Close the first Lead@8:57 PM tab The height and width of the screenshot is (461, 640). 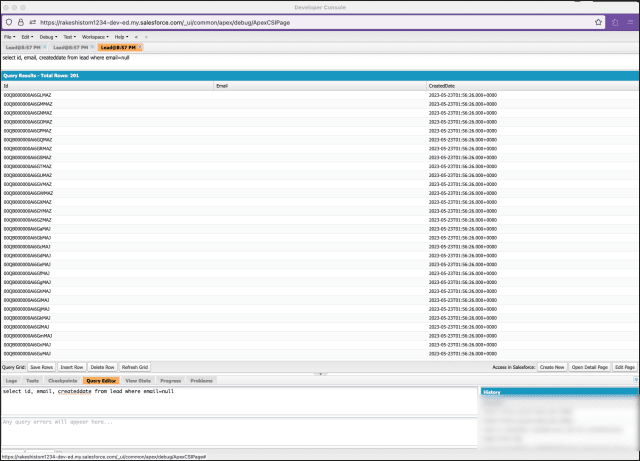tap(44, 47)
